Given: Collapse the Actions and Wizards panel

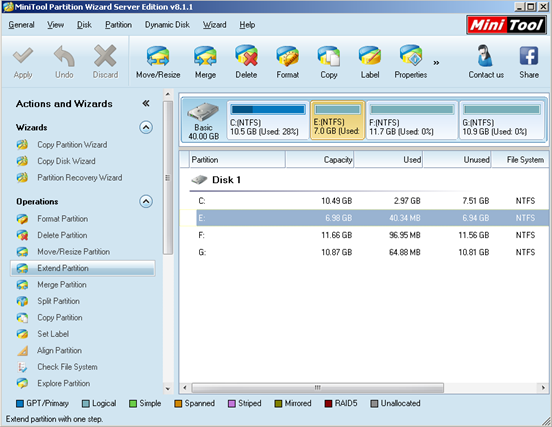Looking at the screenshot, I should 146,103.
